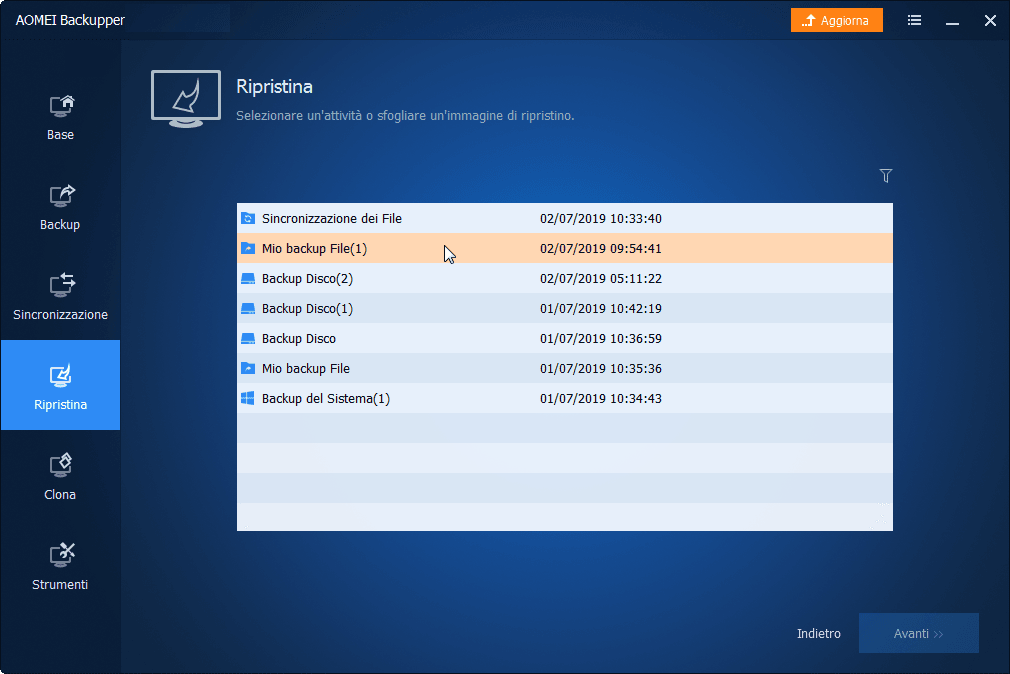Go back with the Indietro button
This screenshot has width=1010, height=674.
(819, 633)
